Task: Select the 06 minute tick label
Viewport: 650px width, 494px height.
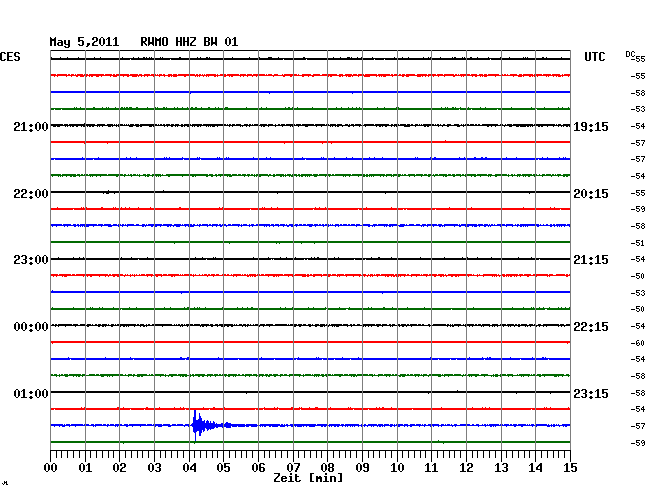Action: [258, 468]
